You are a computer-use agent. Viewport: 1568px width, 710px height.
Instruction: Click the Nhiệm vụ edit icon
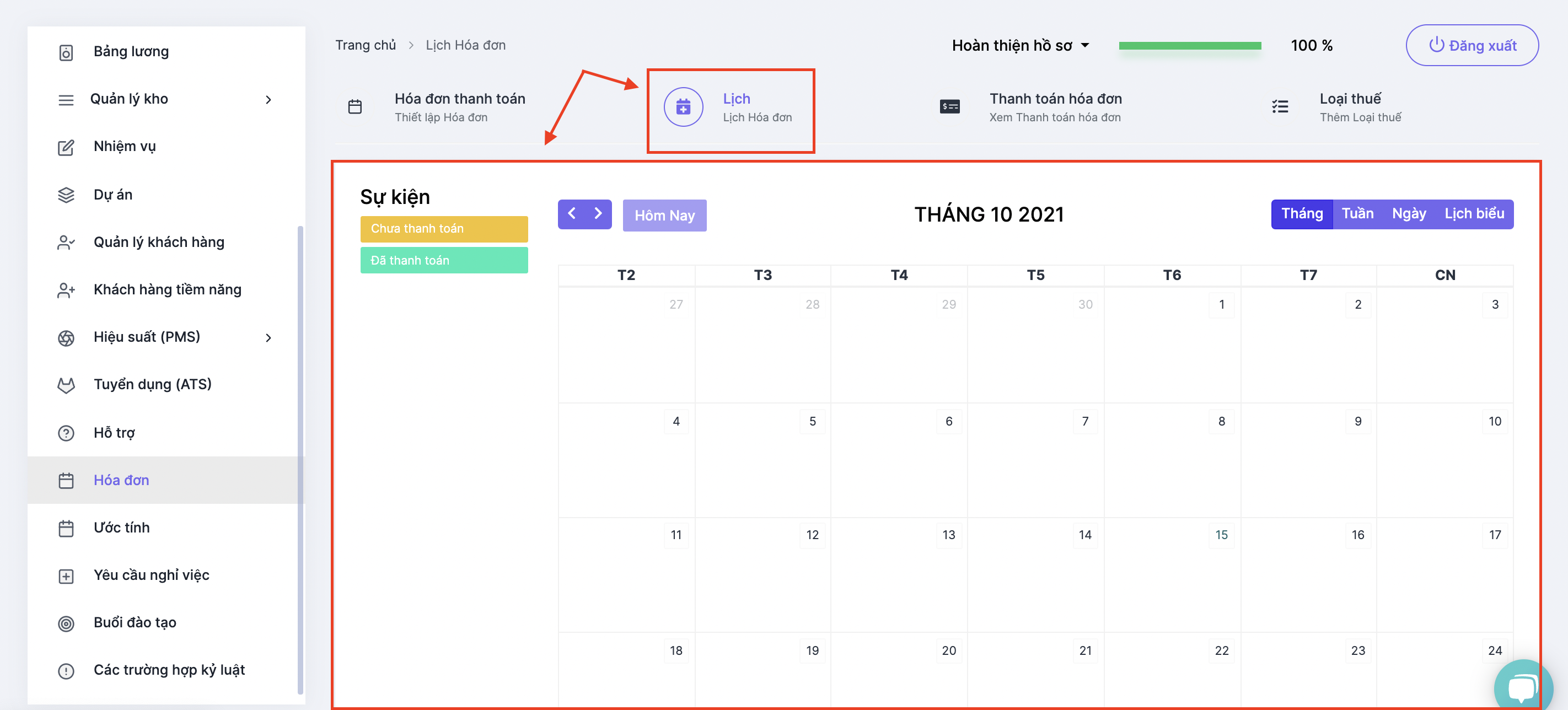[x=66, y=147]
